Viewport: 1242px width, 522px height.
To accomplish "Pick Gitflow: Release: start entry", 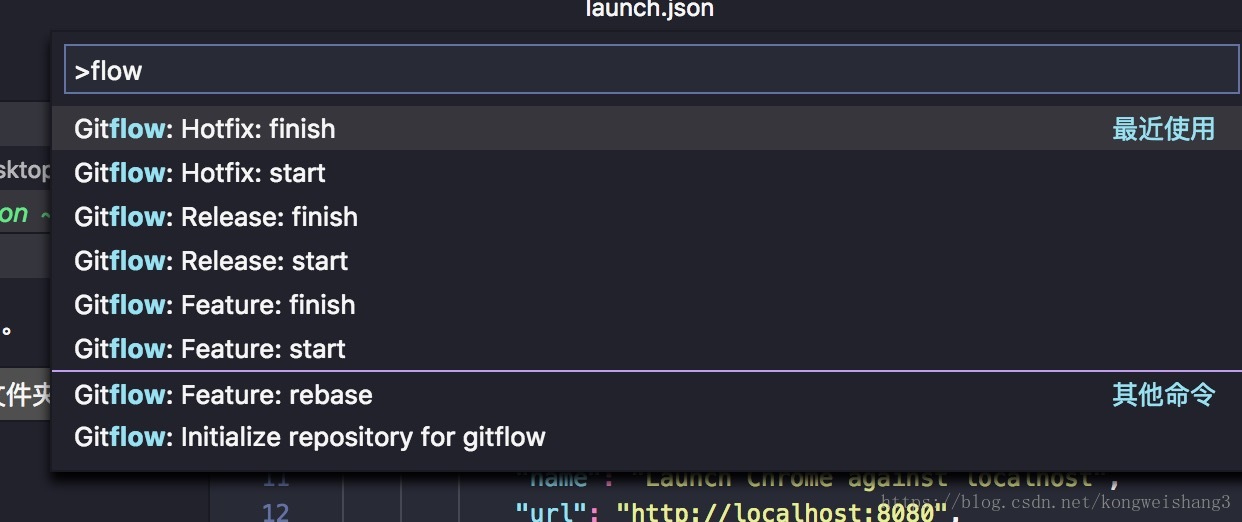I will (x=645, y=261).
